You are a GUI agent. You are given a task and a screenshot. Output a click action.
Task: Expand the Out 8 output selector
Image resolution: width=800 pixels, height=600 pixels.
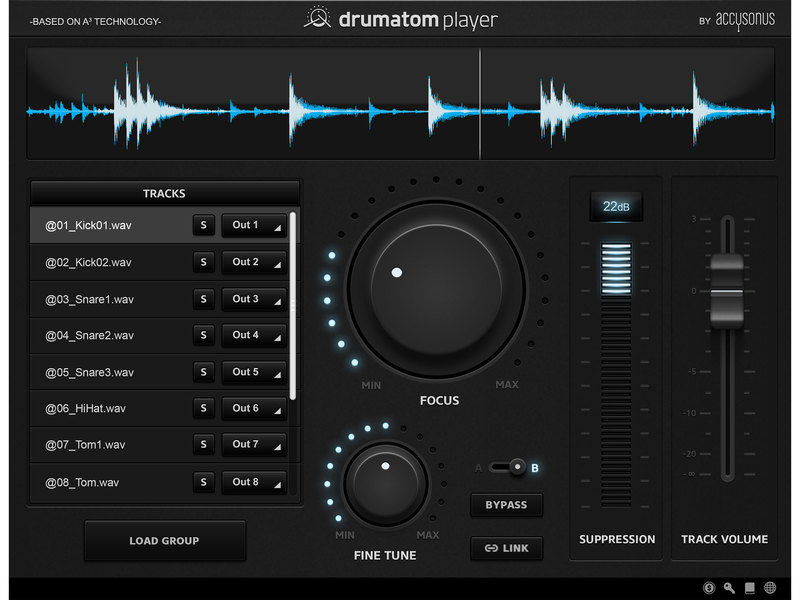click(x=253, y=482)
